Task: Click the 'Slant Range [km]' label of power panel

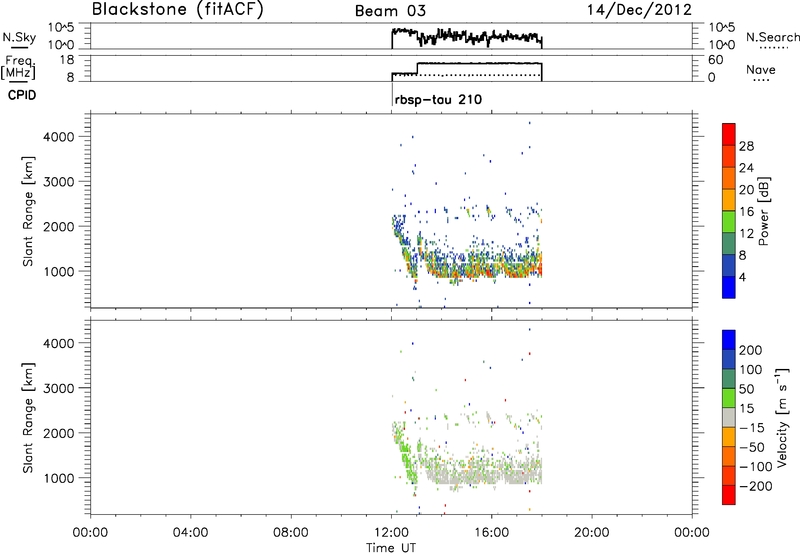Action: point(28,211)
